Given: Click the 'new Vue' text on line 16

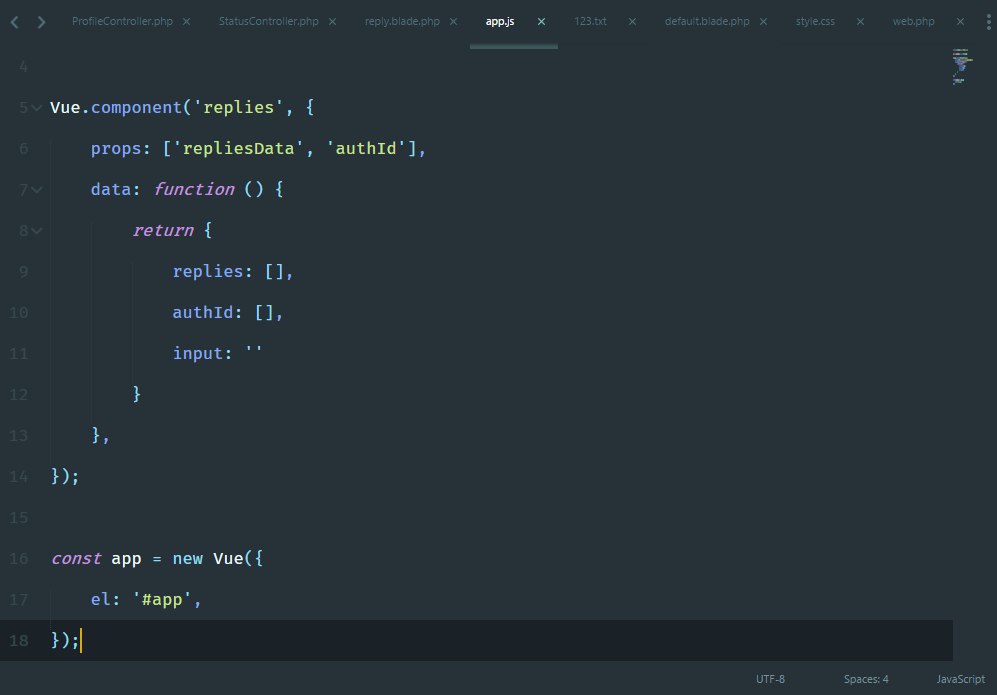Looking at the screenshot, I should coord(208,558).
